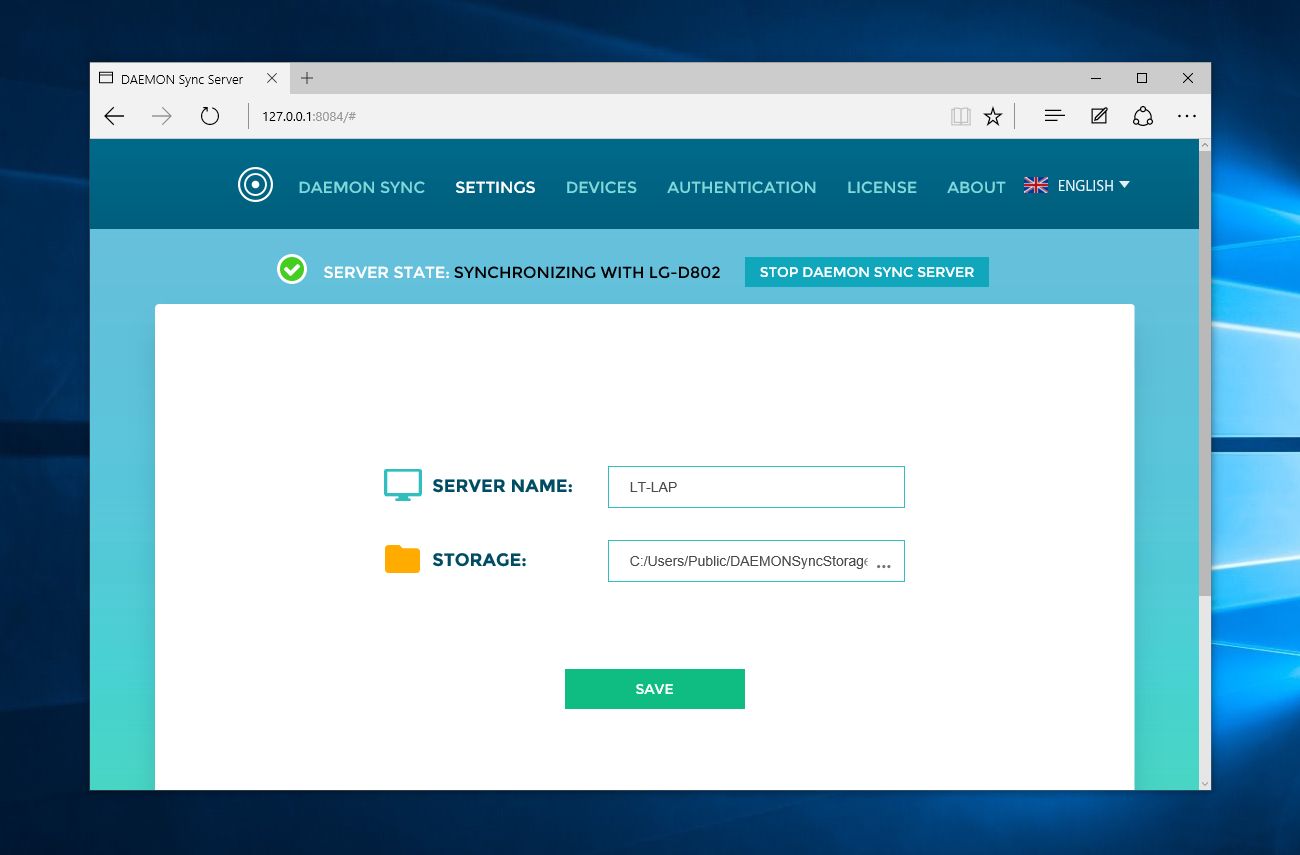
Task: Click into the Server Name input field
Action: pyautogui.click(x=756, y=487)
